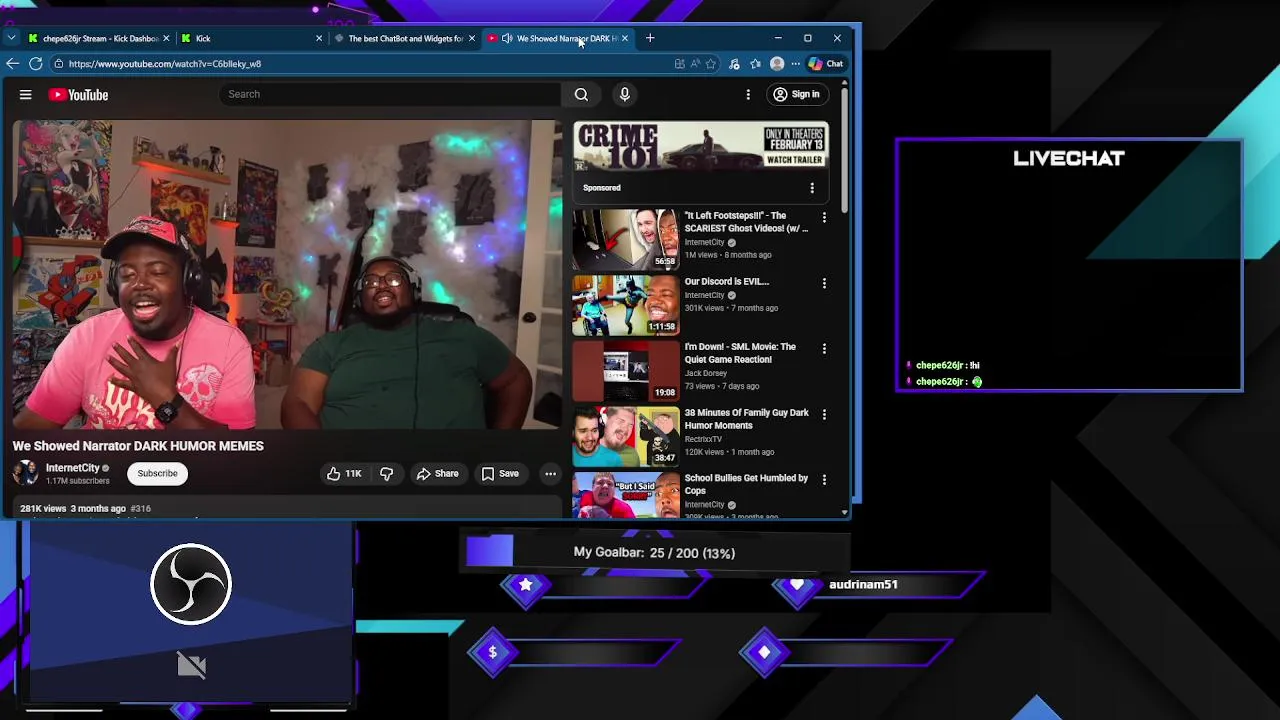Open the browser profile avatar icon
Screen dimensions: 1280x720
777,64
